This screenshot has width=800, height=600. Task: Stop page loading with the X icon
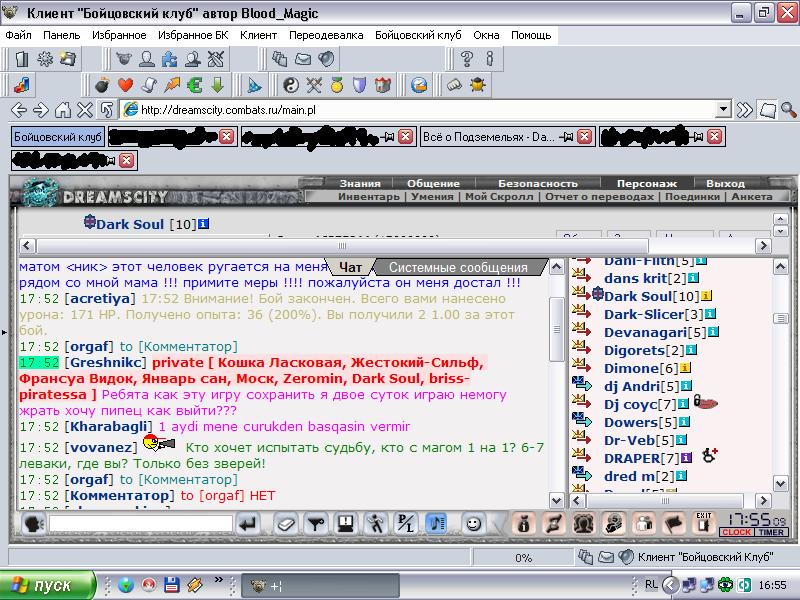[85, 110]
